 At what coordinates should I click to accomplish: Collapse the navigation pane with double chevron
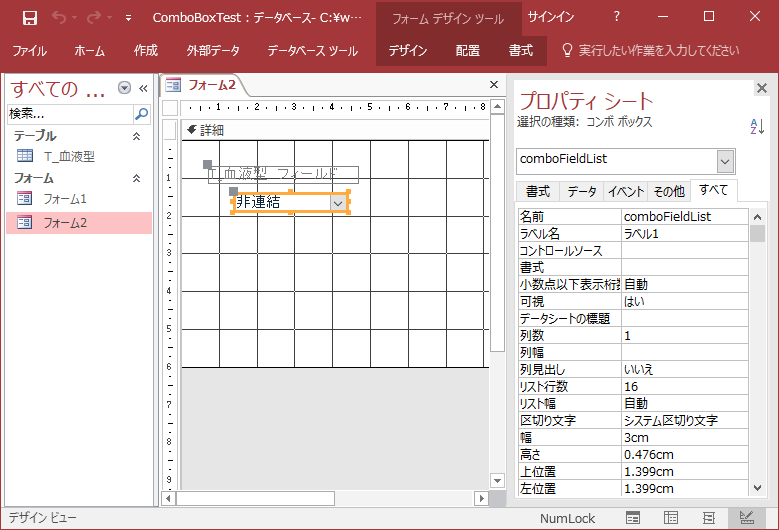click(143, 88)
